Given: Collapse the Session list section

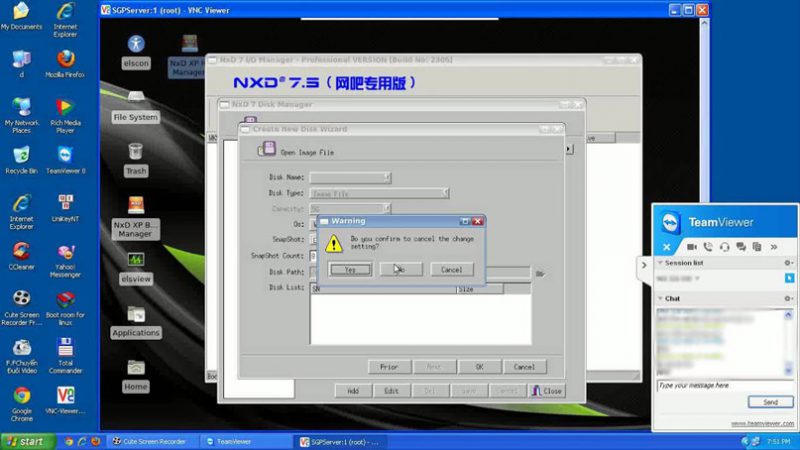Looking at the screenshot, I should coord(660,263).
